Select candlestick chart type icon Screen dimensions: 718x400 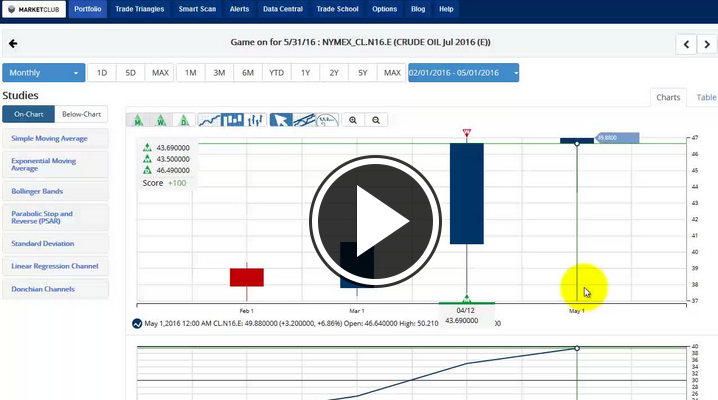(232, 120)
